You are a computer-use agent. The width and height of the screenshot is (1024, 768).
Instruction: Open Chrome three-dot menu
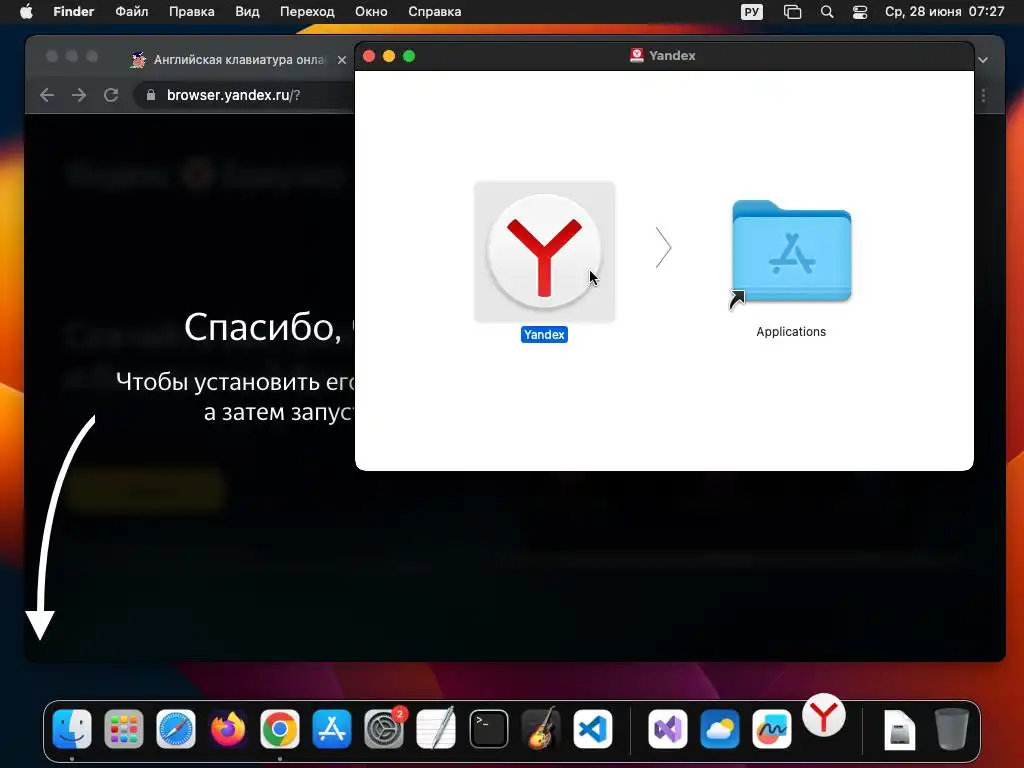tap(984, 95)
